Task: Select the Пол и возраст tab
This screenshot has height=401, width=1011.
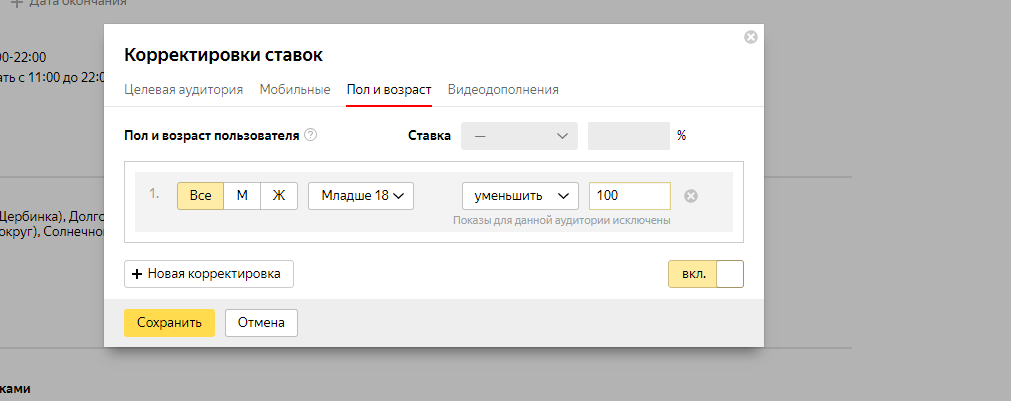Action: pos(389,90)
